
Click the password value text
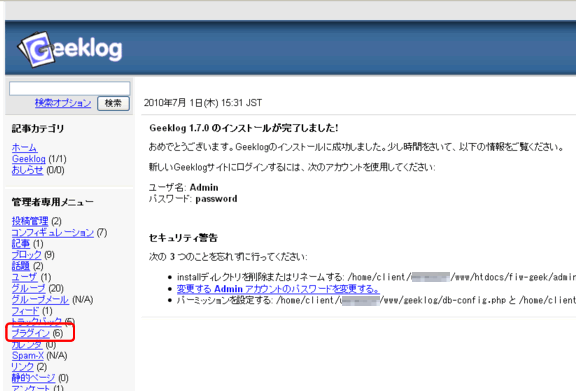pos(216,199)
